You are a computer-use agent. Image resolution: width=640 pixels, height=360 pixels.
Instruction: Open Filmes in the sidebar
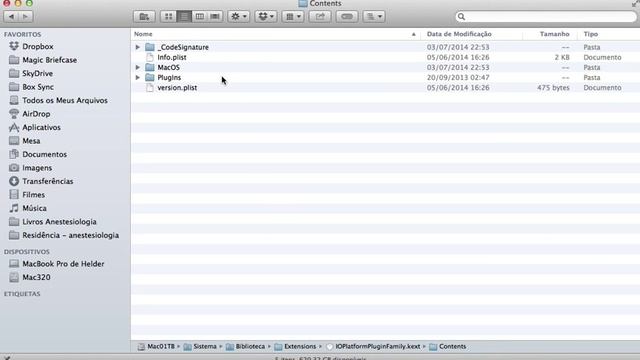(x=33, y=195)
